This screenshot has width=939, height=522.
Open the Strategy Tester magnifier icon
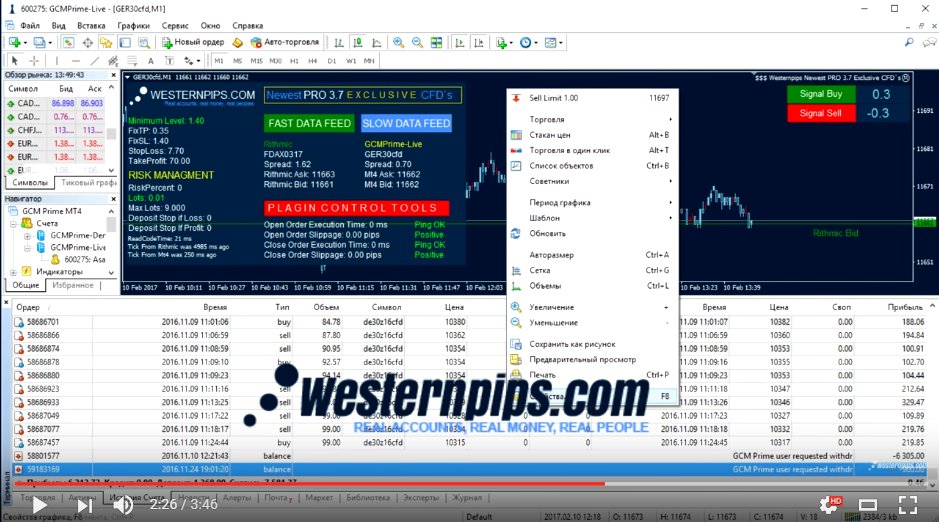click(144, 43)
